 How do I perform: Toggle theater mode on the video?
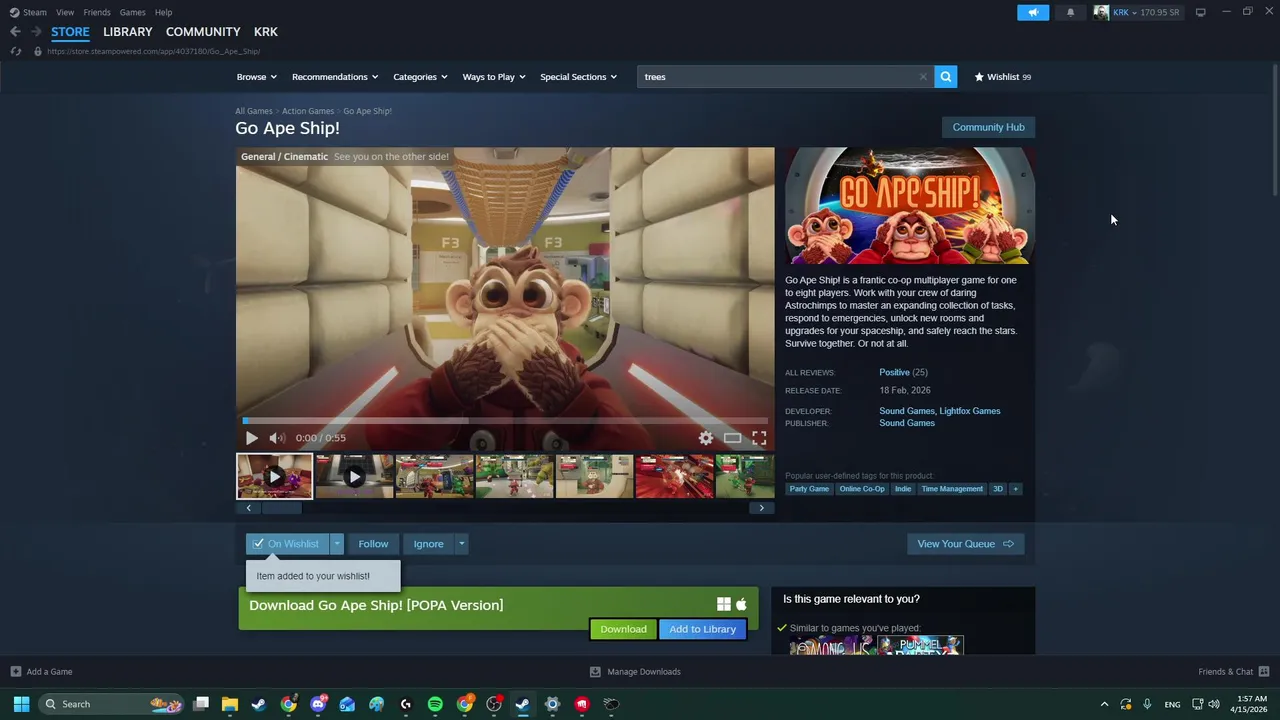coord(733,438)
